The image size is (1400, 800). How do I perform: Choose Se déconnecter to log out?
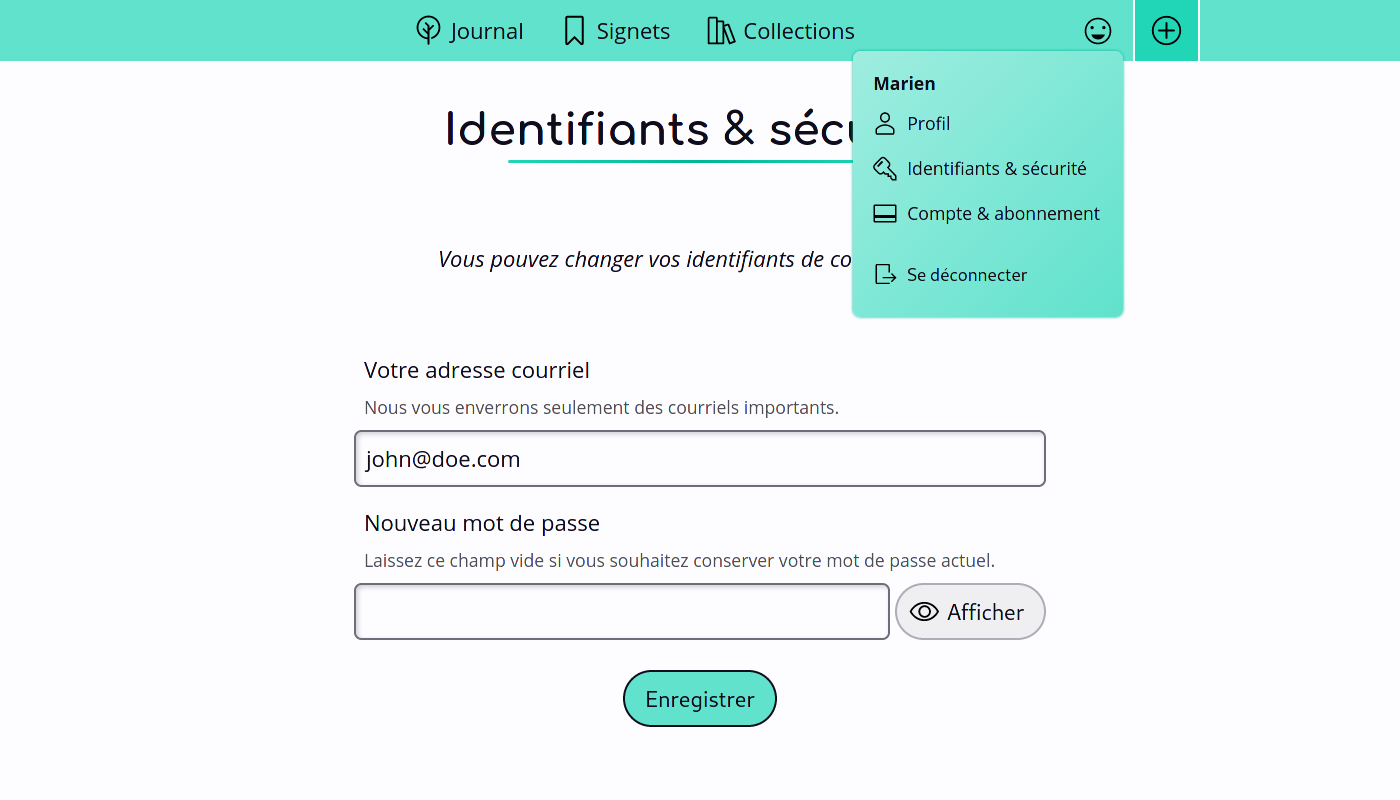[966, 274]
